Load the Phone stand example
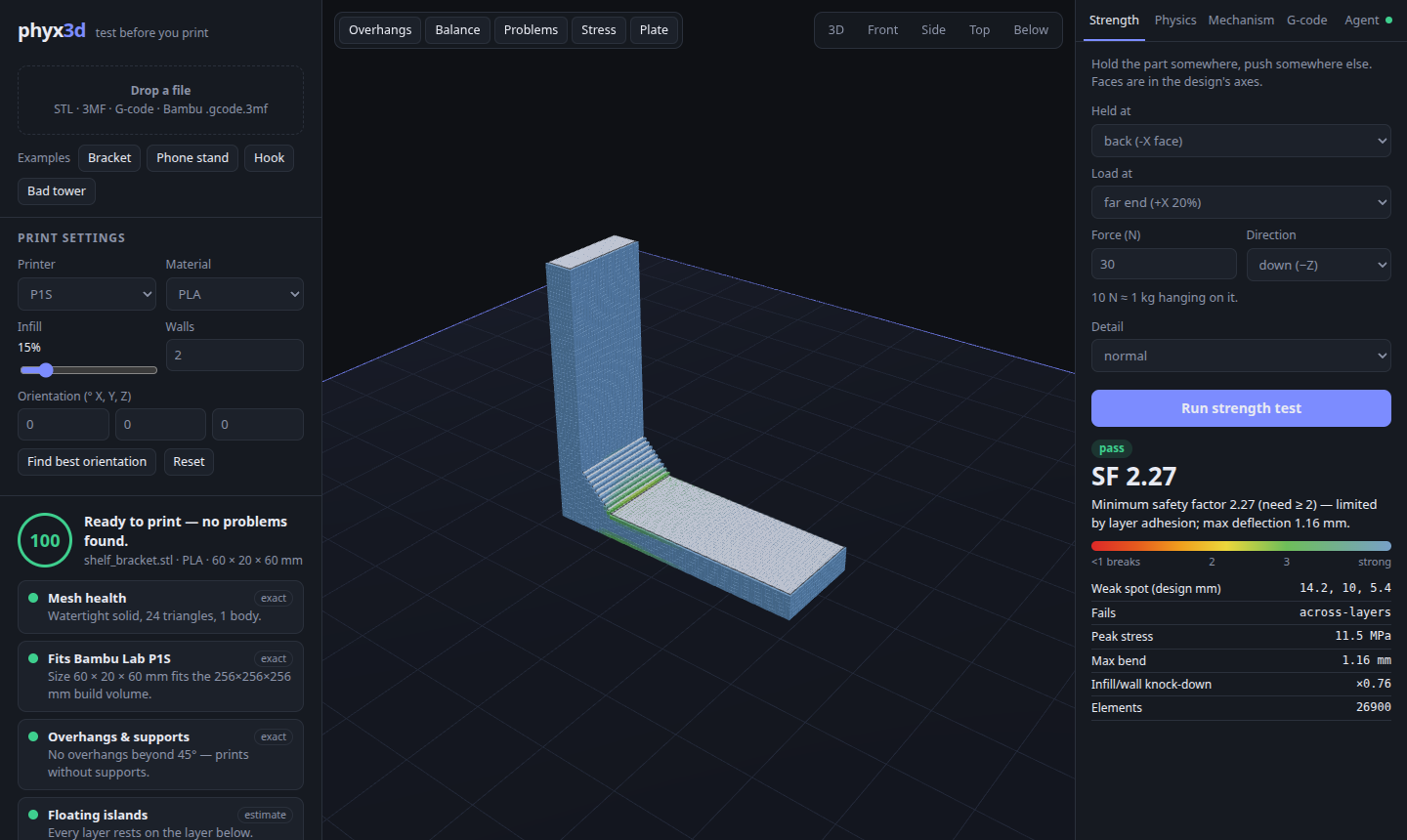Viewport: 1407px width, 840px height. [192, 158]
